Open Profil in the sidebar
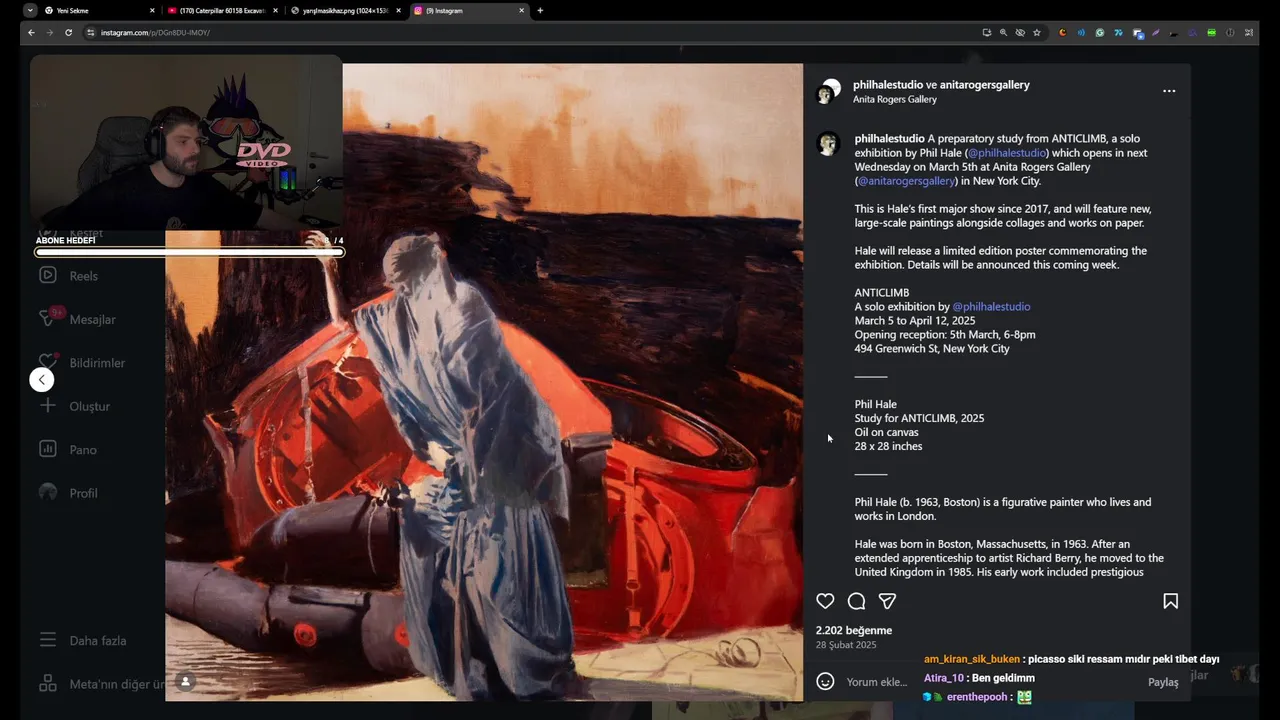The image size is (1280, 720). point(69,493)
